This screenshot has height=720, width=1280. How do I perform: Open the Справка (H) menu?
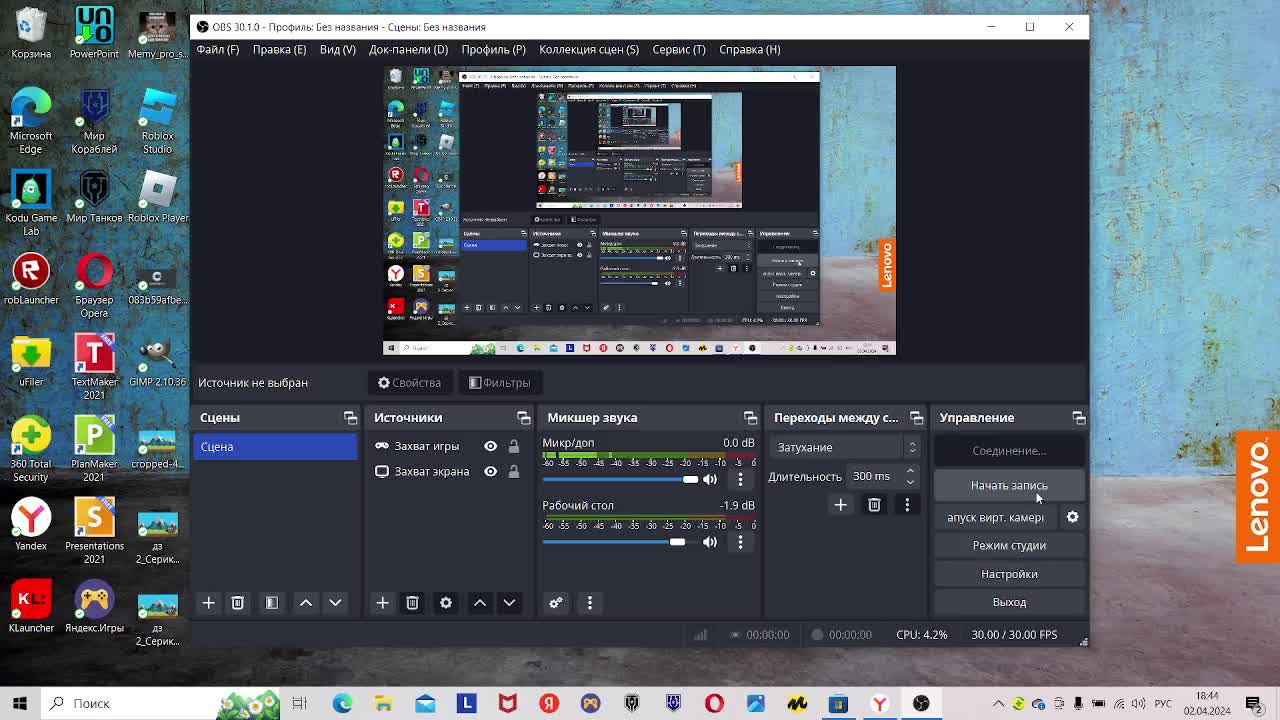pos(750,49)
